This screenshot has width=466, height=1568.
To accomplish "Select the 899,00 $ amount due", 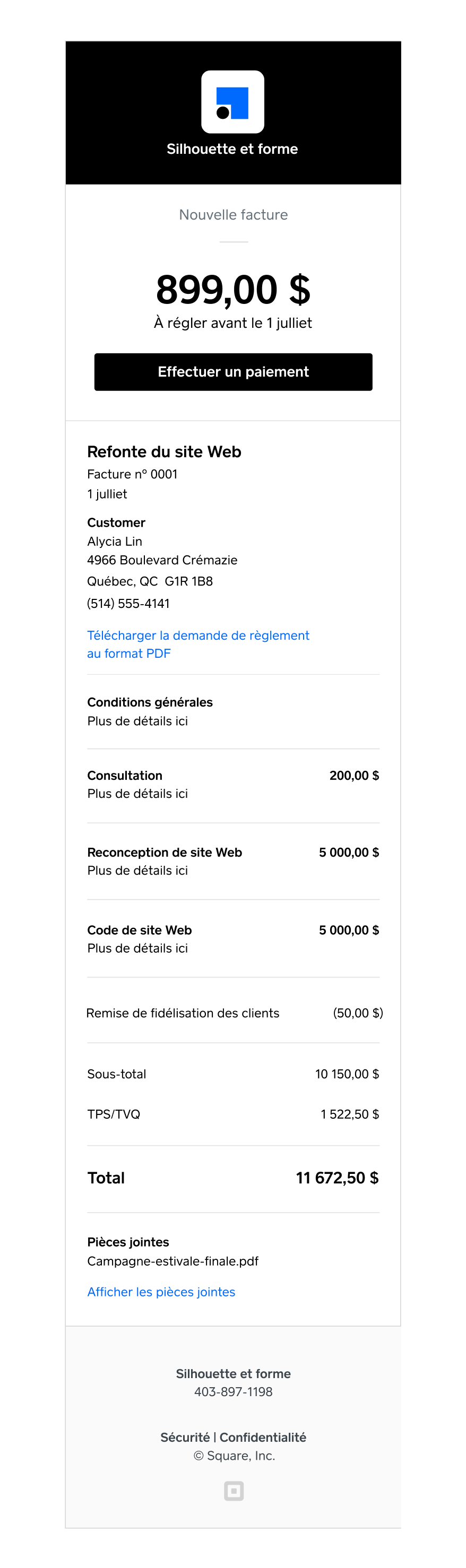I will pos(232,289).
